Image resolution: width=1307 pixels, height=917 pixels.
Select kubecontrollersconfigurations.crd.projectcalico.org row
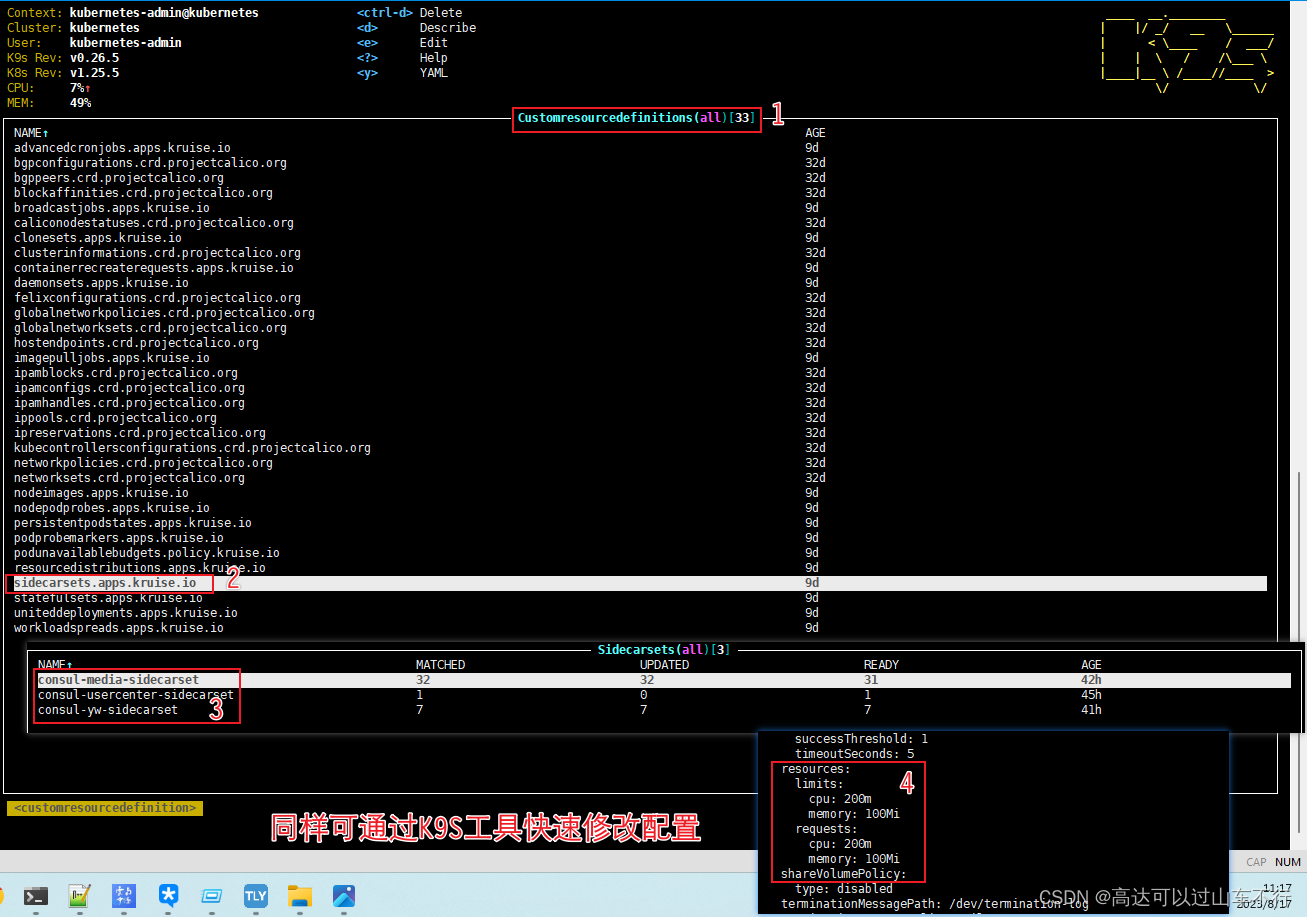tap(640, 448)
